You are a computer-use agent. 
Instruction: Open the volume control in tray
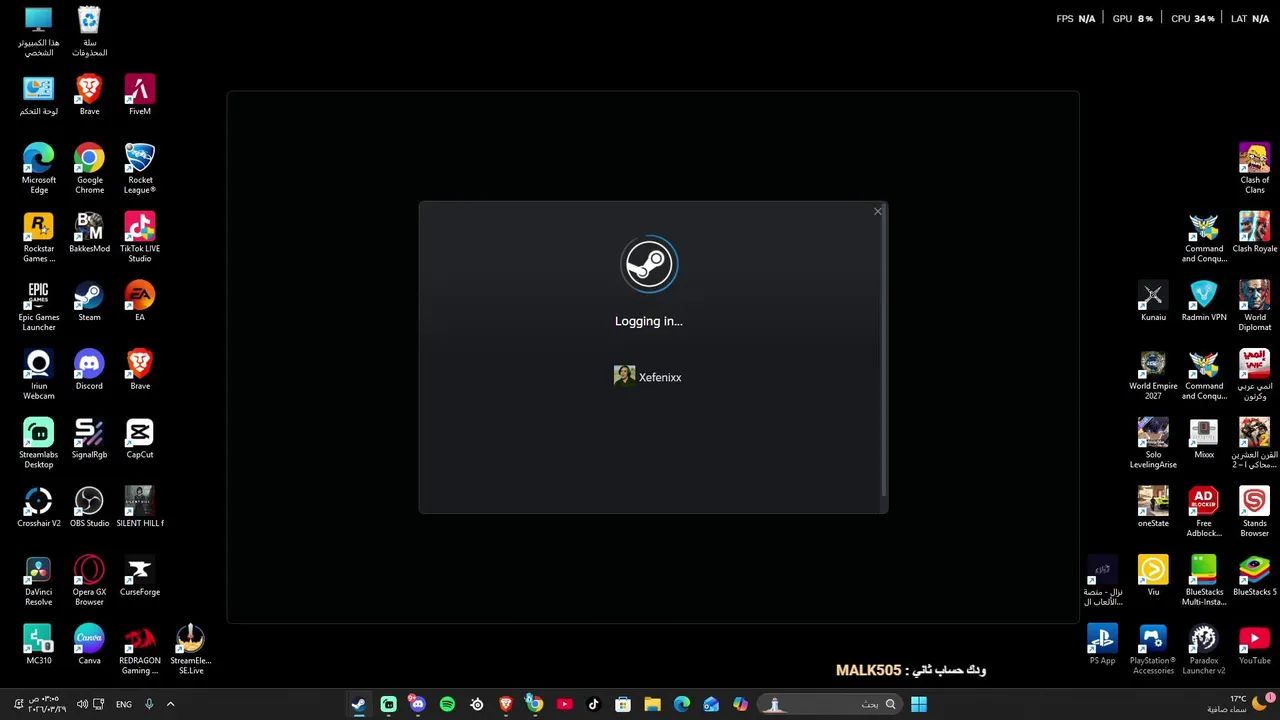[x=82, y=704]
